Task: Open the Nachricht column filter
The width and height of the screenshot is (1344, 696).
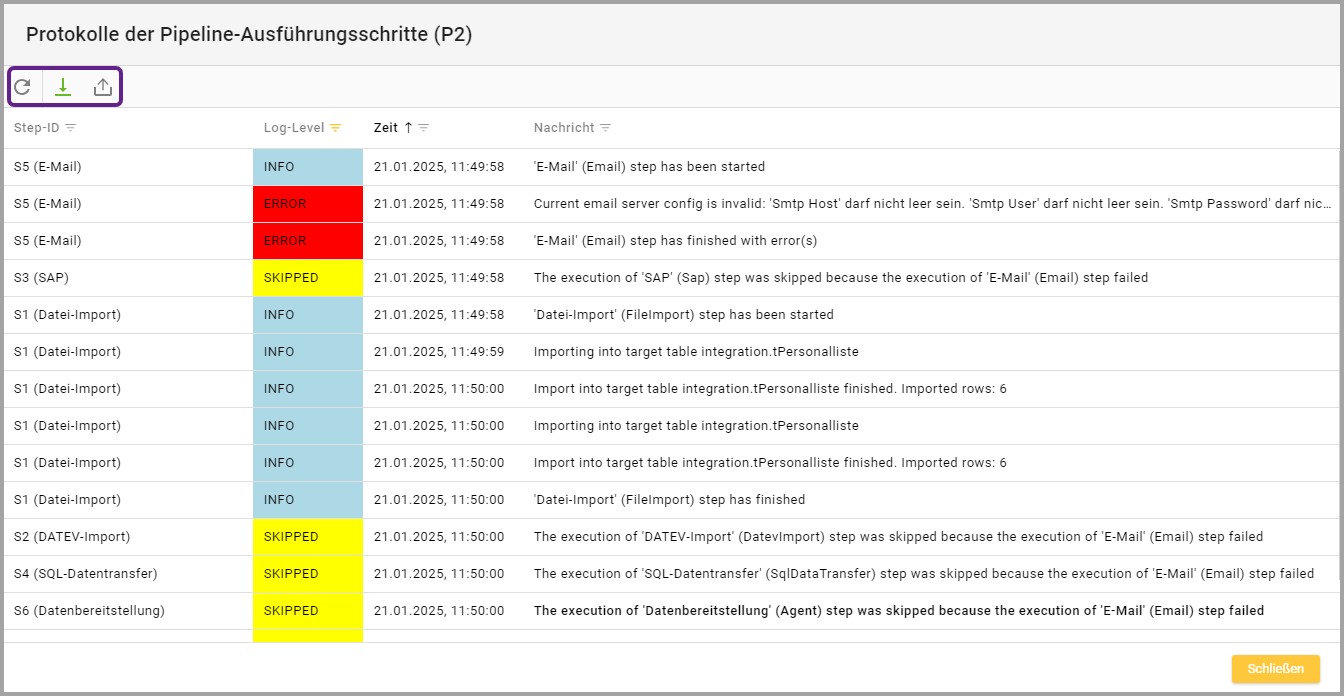Action: (605, 128)
